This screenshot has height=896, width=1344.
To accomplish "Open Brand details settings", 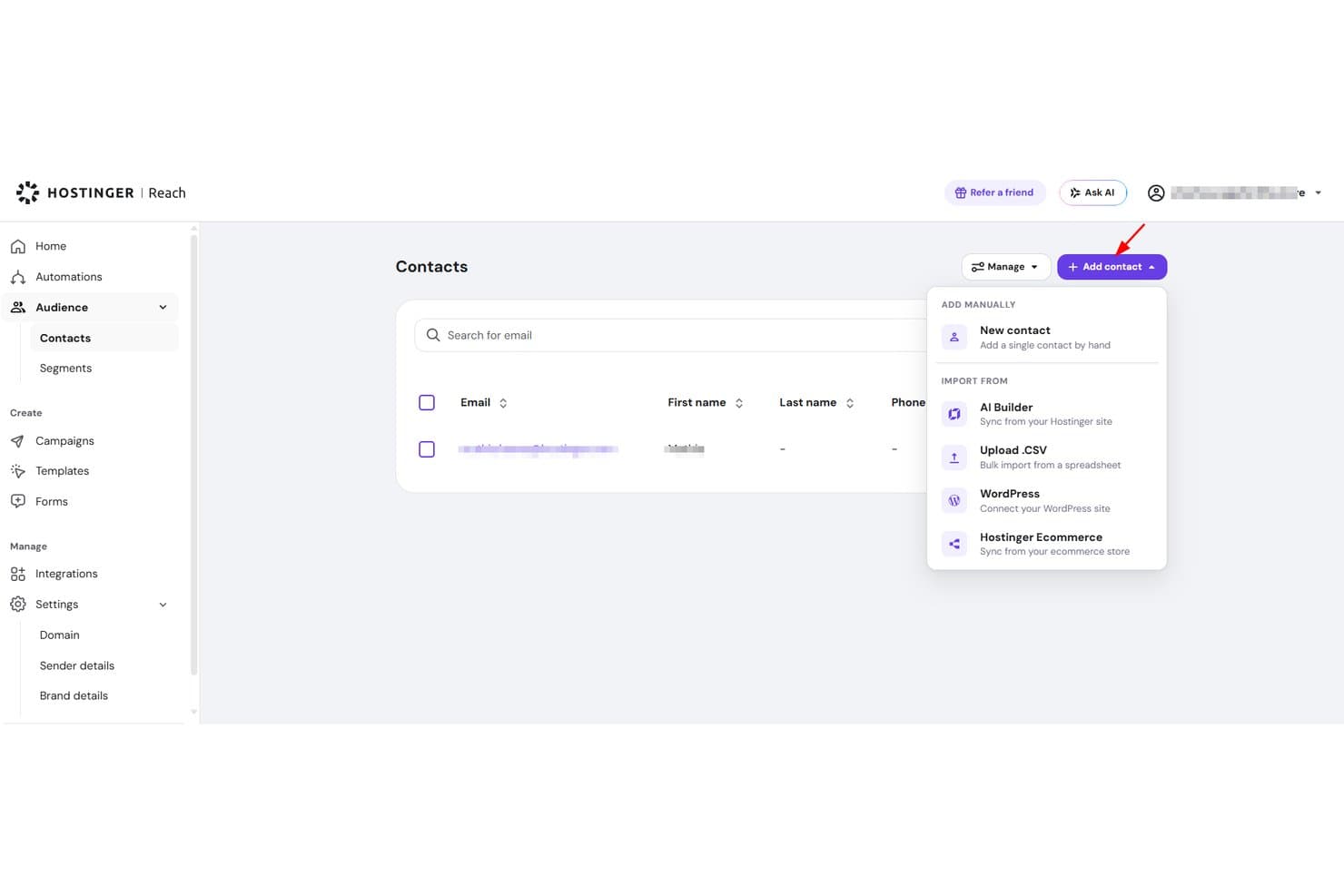I will tap(74, 696).
